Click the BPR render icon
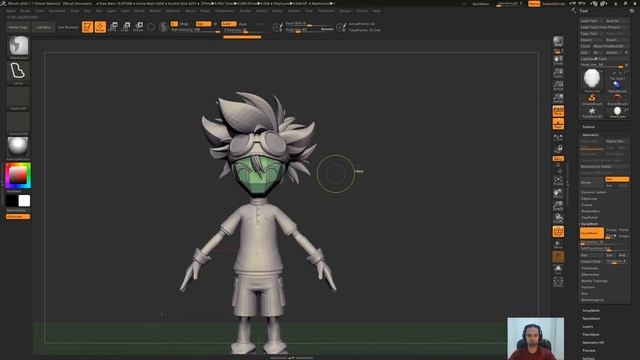Screen dimensions: 640x360 558,42
